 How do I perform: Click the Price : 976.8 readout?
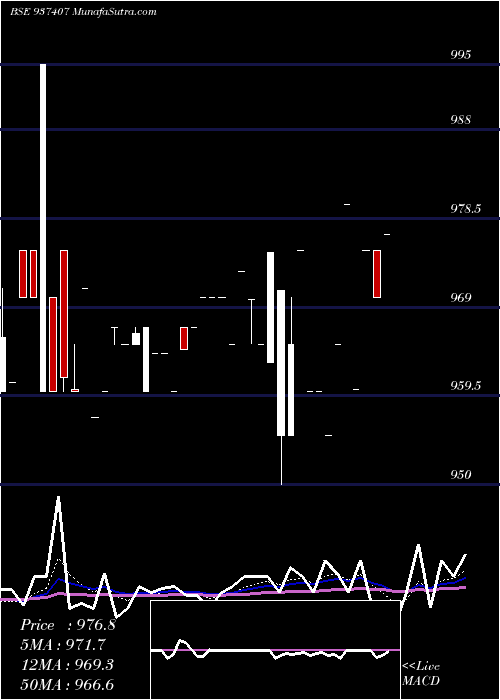pos(68,625)
